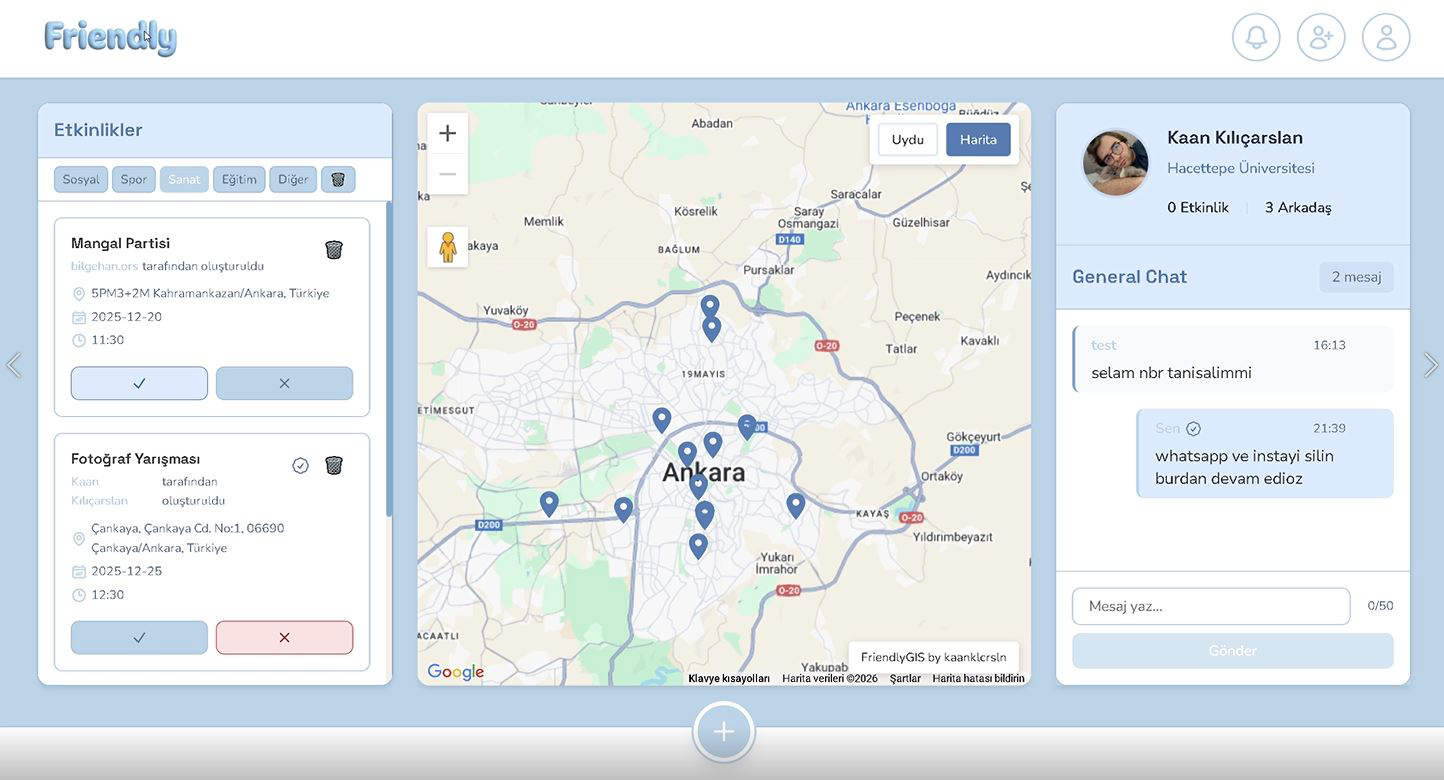Zoom in on the map
This screenshot has width=1444, height=780.
click(x=447, y=133)
